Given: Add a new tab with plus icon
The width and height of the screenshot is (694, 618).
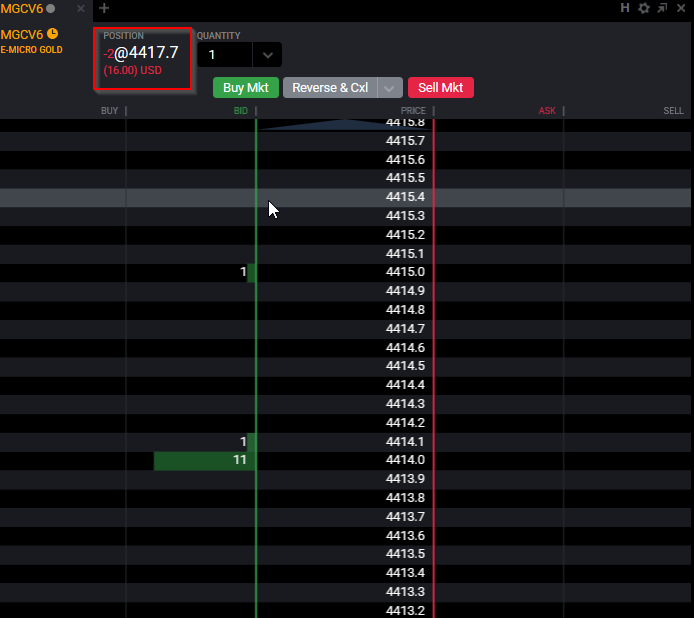Looking at the screenshot, I should [104, 8].
